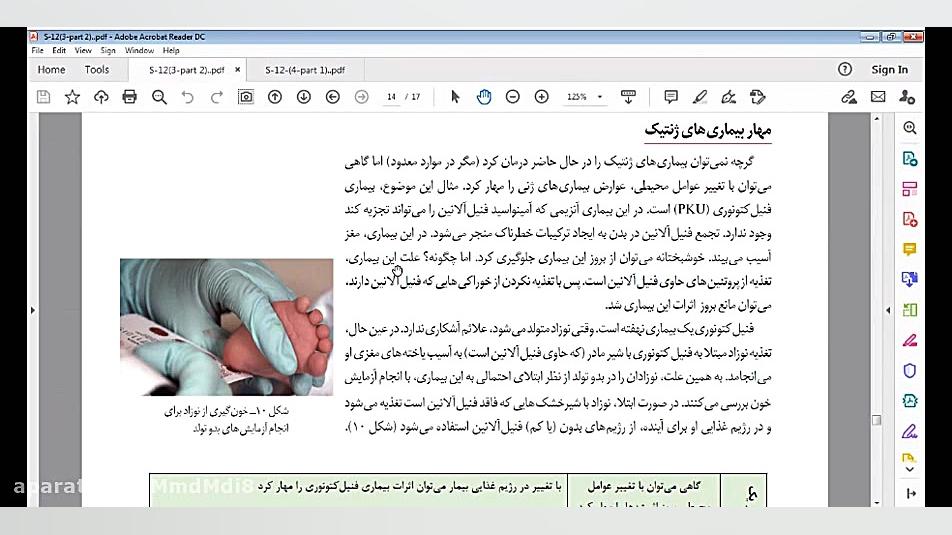Viewport: 952px width, 535px height.
Task: Open Comment tool in right pane
Action: [910, 249]
